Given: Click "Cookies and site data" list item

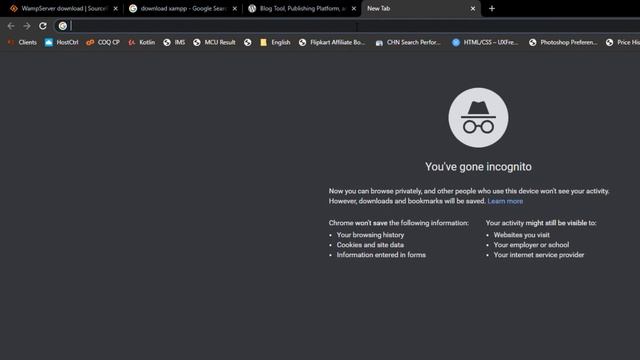Looking at the screenshot, I should [370, 245].
